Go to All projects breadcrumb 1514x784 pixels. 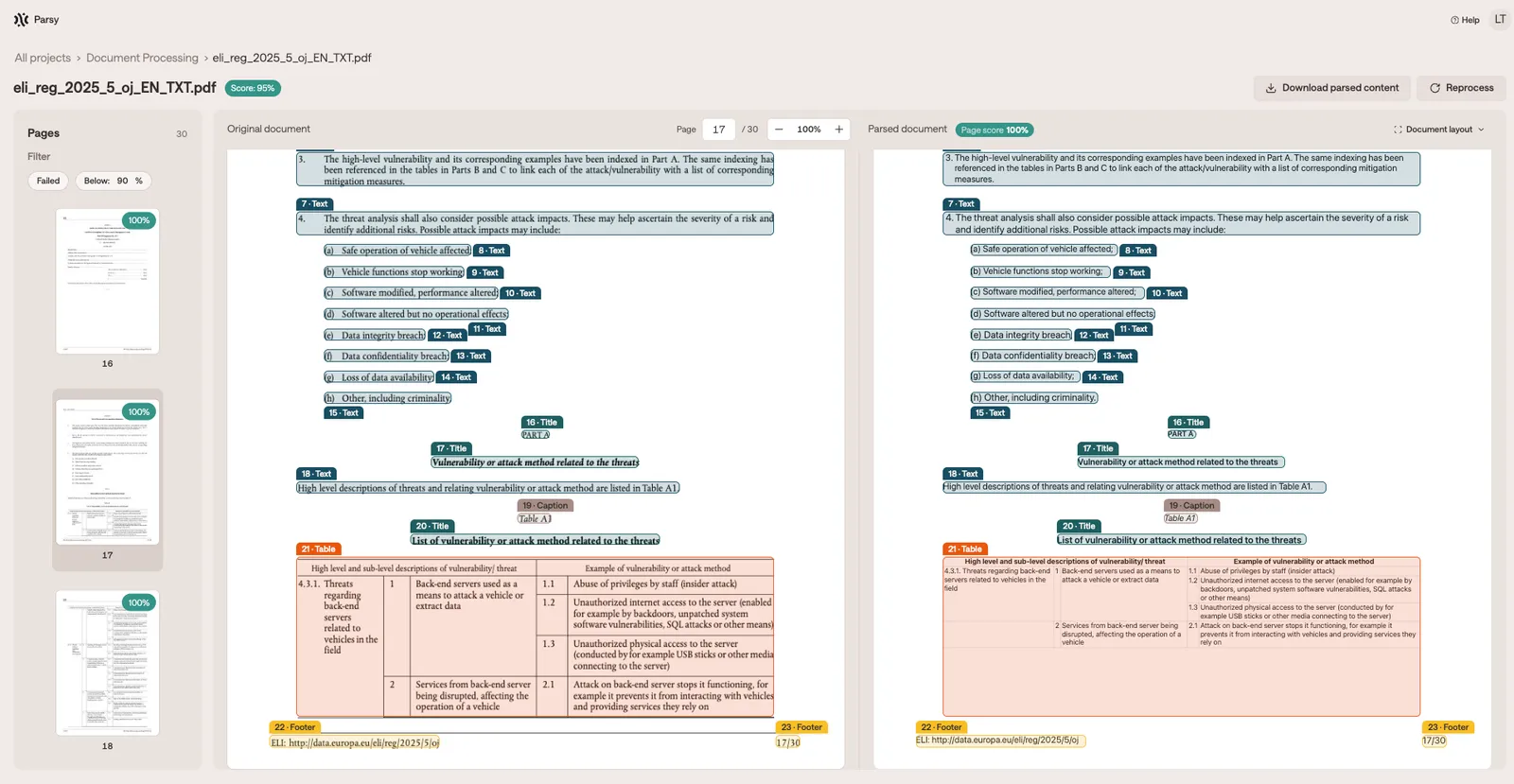coord(43,58)
